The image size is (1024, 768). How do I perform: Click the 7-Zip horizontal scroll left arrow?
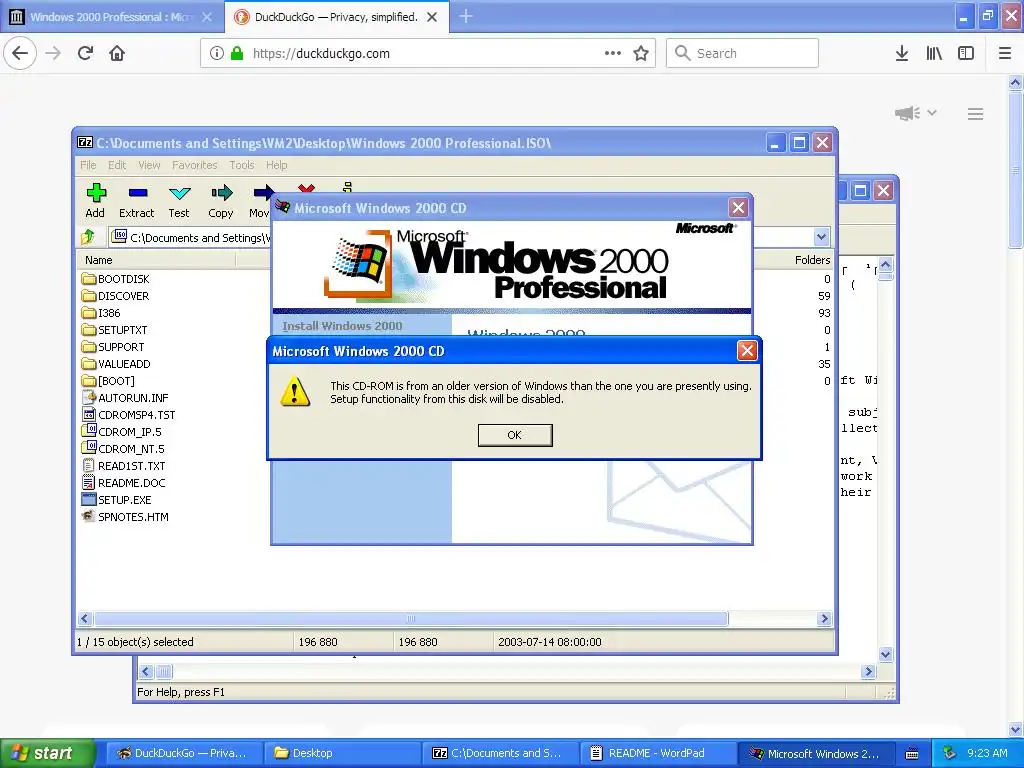point(85,618)
